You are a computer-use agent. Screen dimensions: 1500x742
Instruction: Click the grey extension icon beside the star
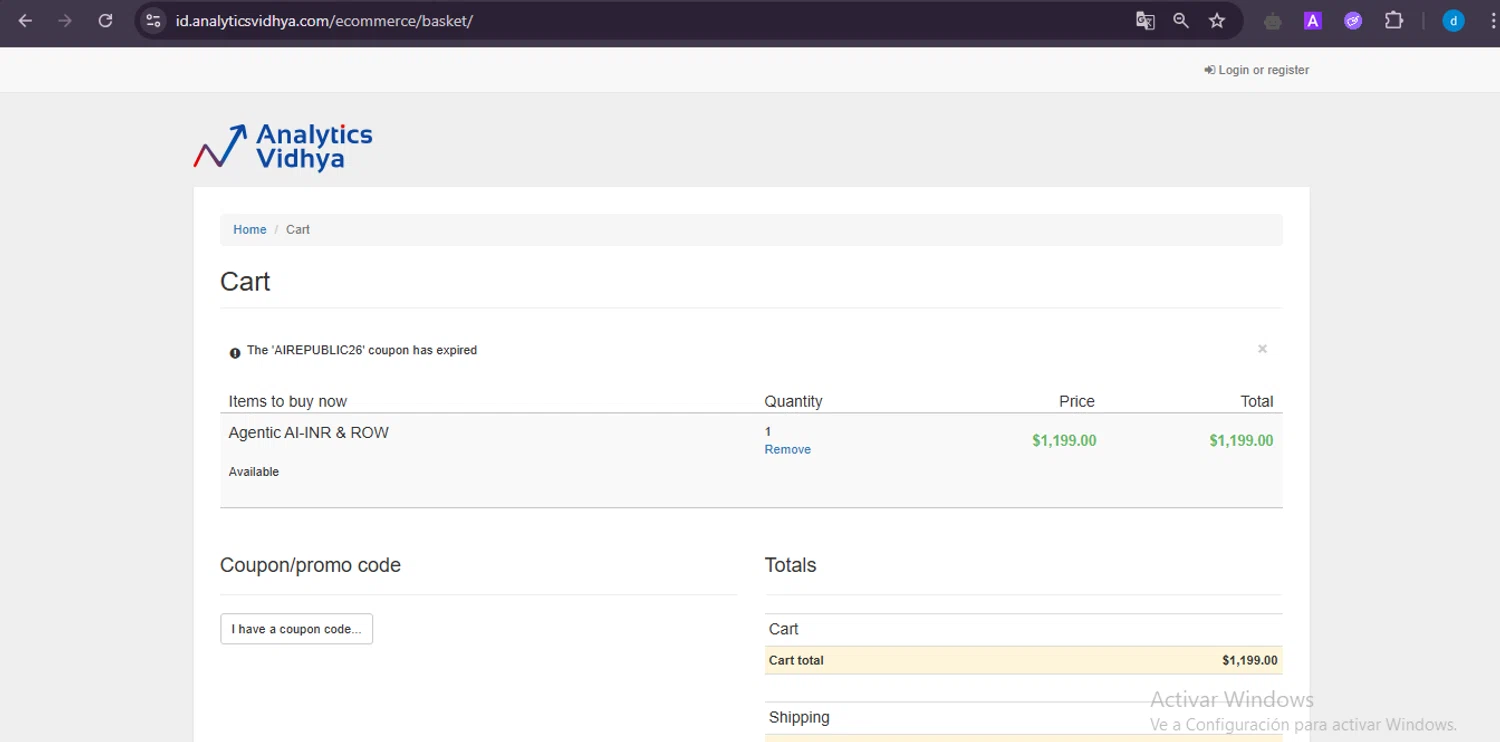pyautogui.click(x=1273, y=21)
